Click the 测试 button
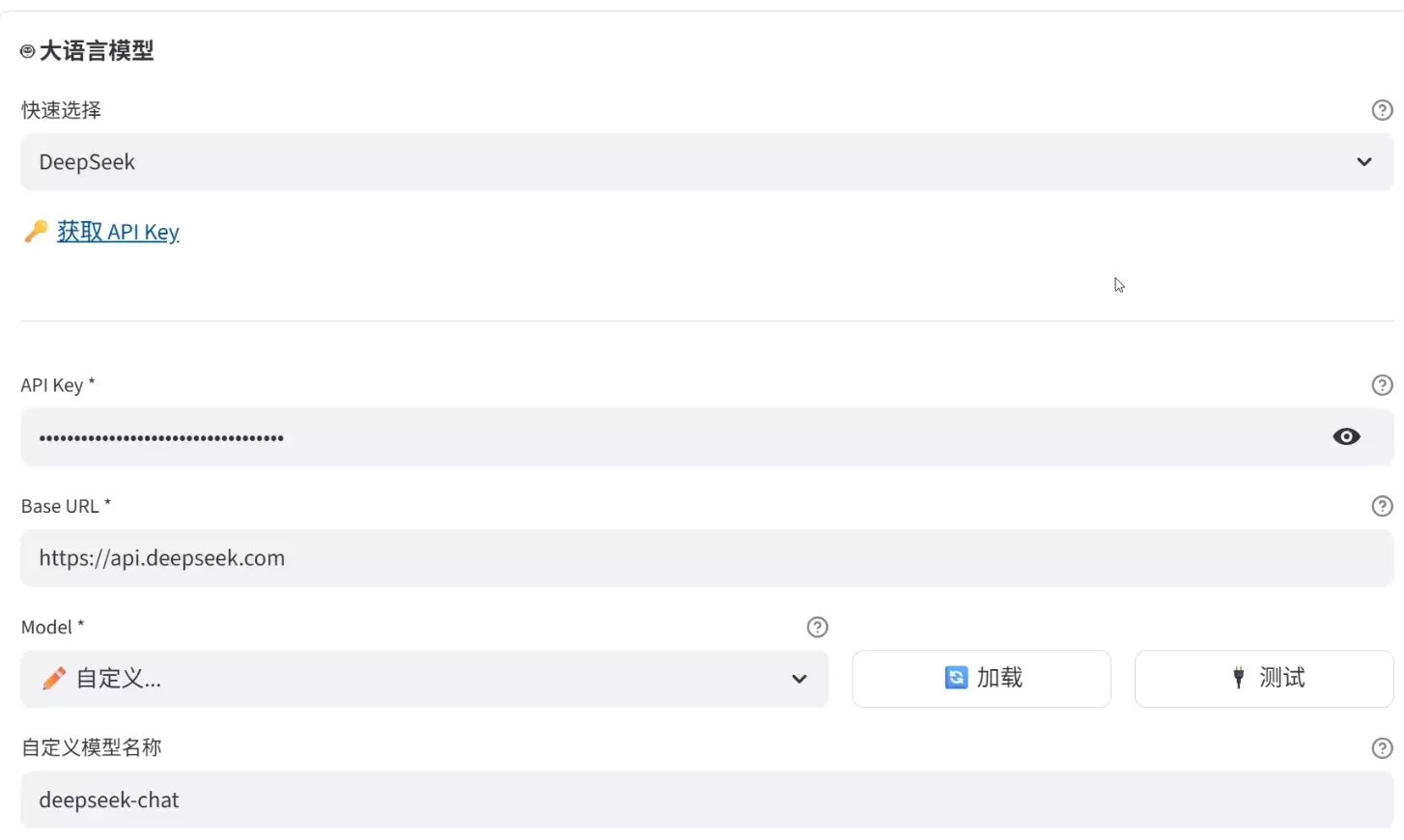The image size is (1404, 840). coord(1264,679)
